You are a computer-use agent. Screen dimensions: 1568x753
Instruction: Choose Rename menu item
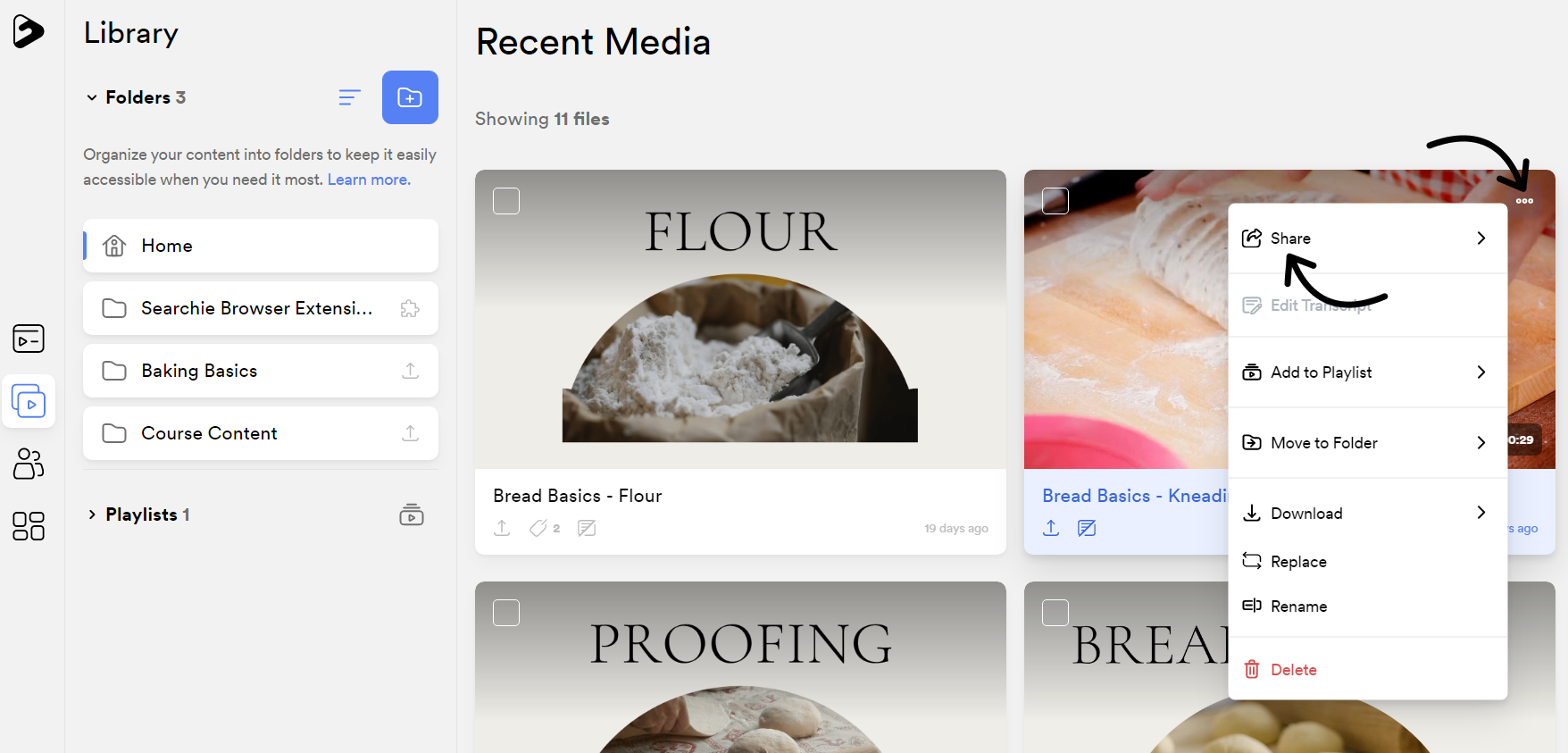[x=1368, y=607]
